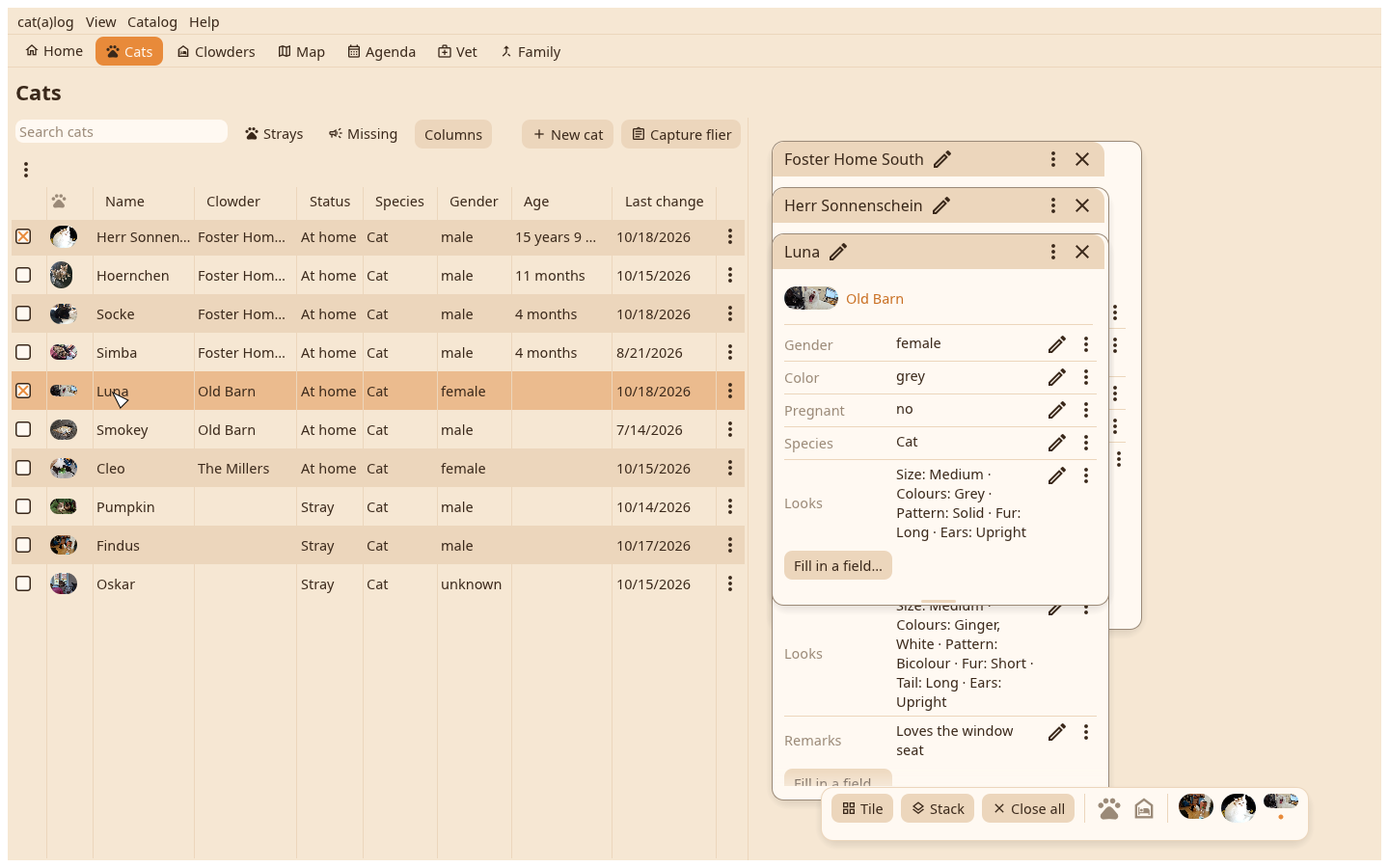Close the Herr Sonnenschein card
The height and width of the screenshot is (868, 1389).
(x=1082, y=205)
